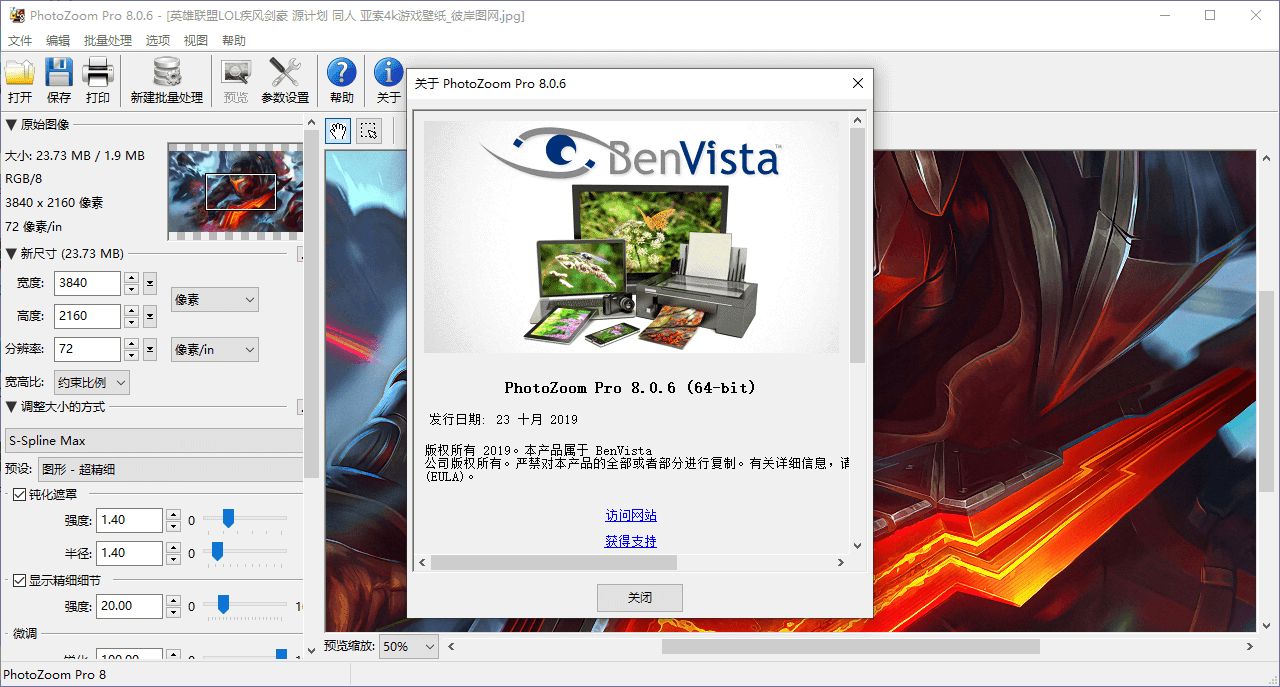This screenshot has height=687, width=1280.
Task: Toggle the 钝化遮罩 unsharp mask checkbox
Action: tap(19, 494)
